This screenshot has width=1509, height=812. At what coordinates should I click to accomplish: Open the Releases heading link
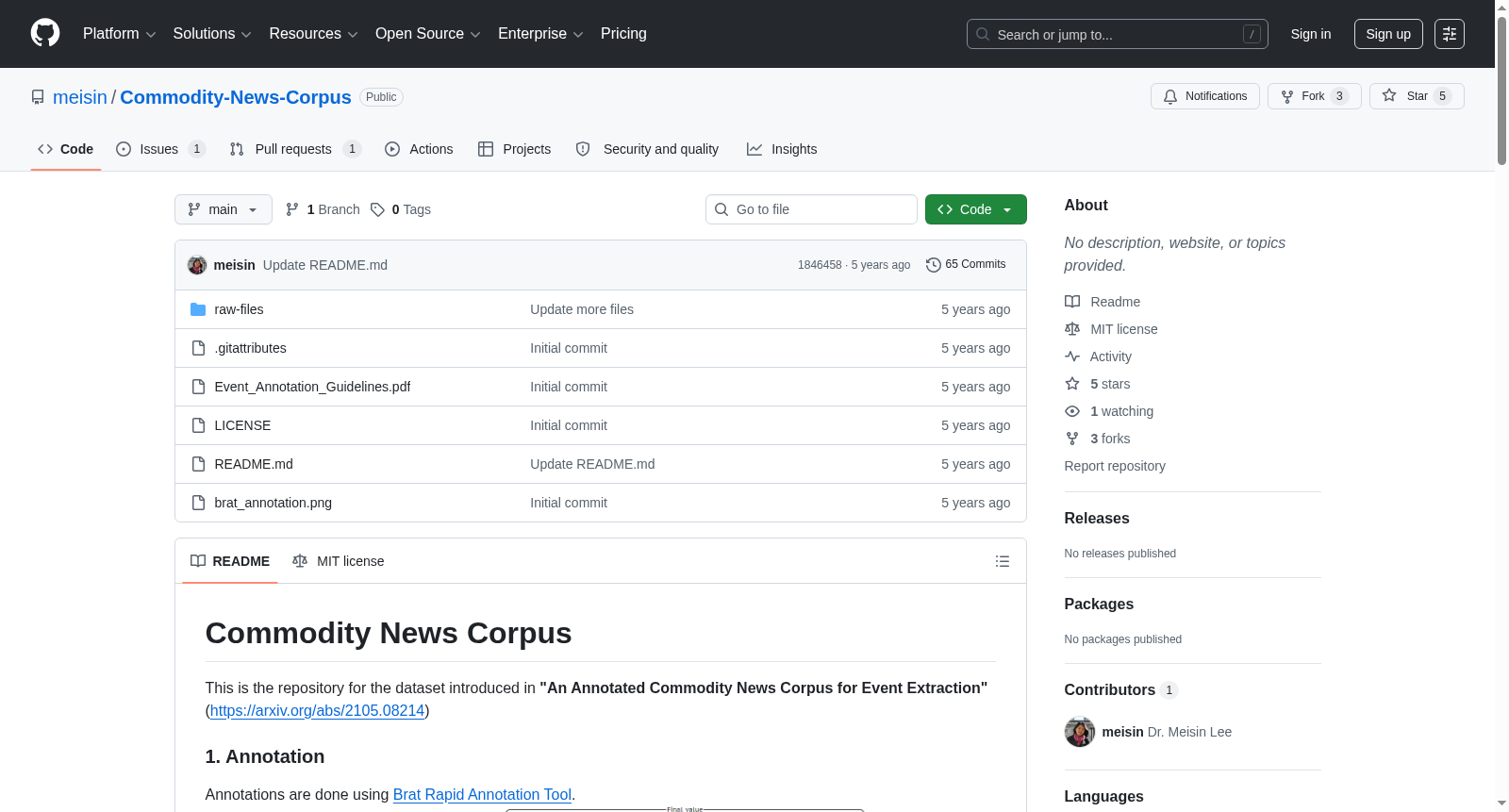1097,519
